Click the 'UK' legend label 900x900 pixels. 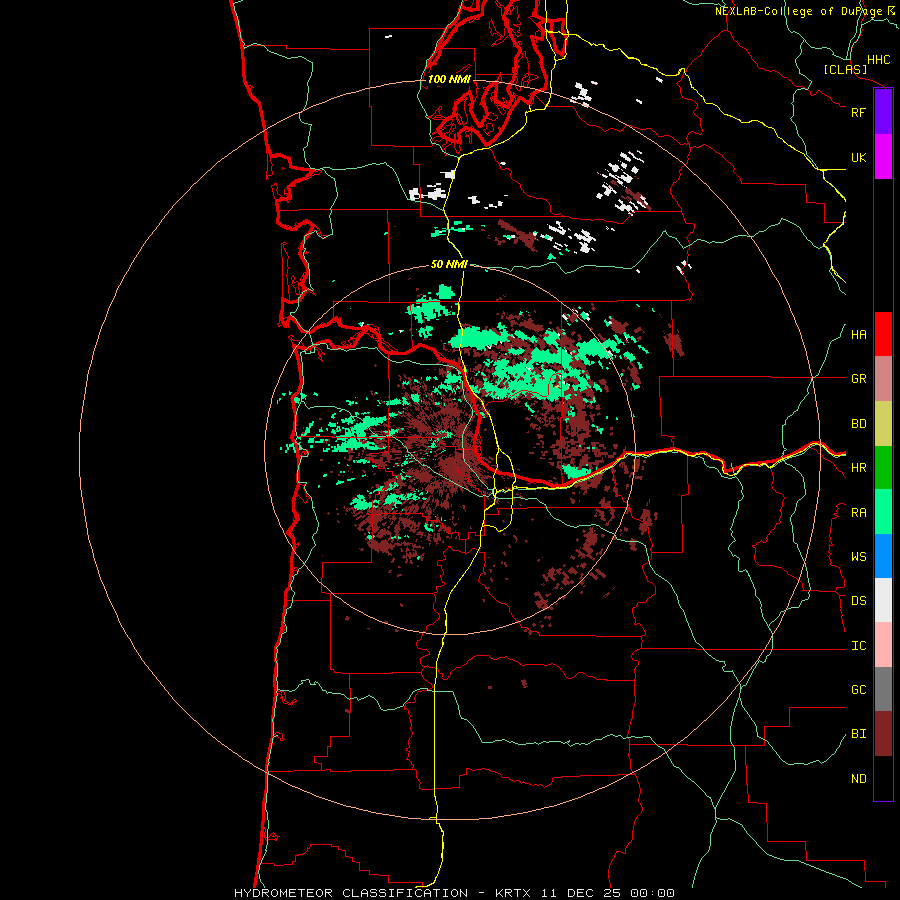(858, 158)
